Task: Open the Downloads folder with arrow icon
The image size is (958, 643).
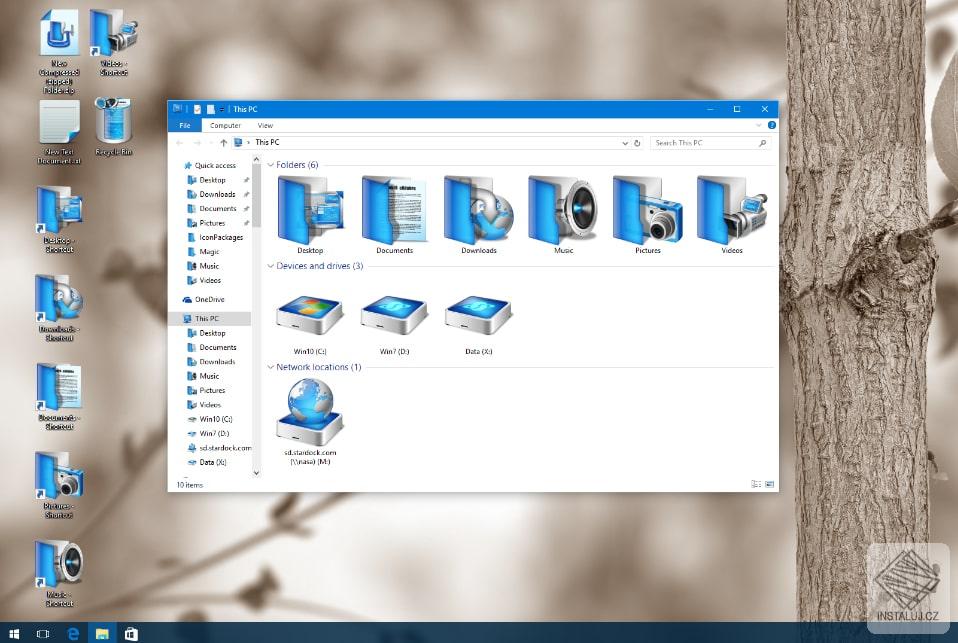Action: [478, 210]
